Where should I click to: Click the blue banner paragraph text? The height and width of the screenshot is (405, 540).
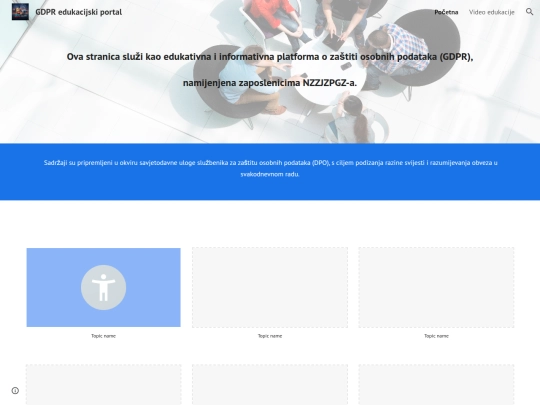[x=270, y=168]
